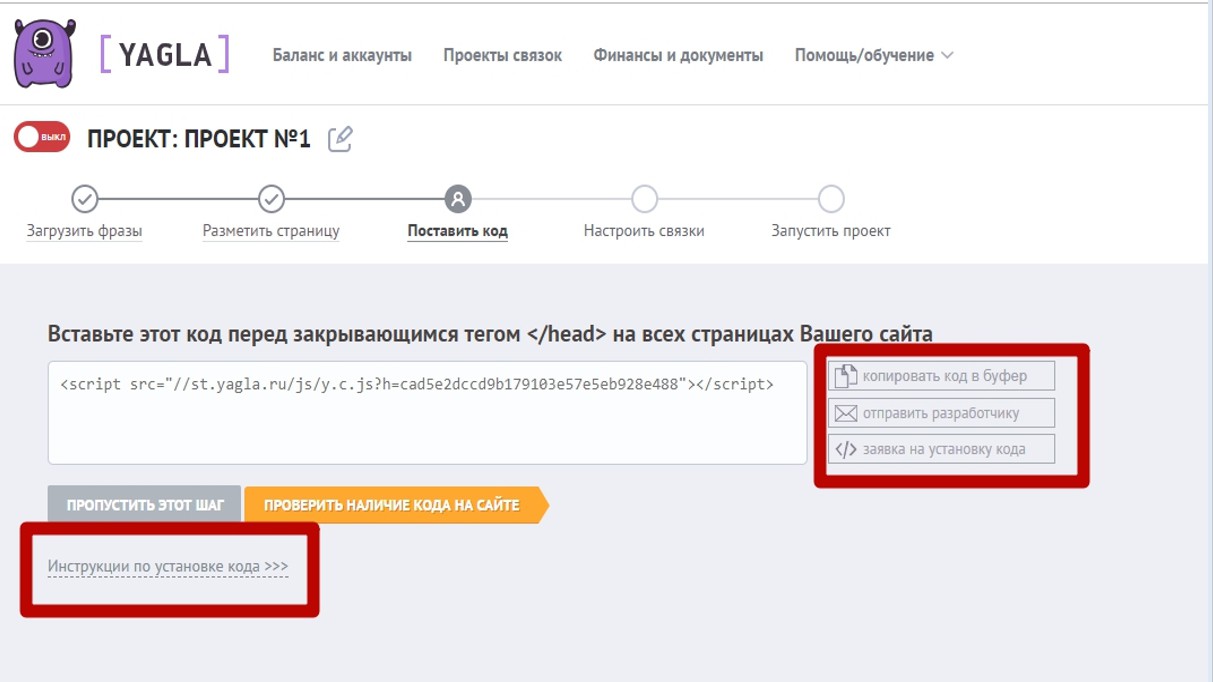Screen dimensions: 1213x682
Task: Select the Запустить проект step label
Action: (831, 231)
